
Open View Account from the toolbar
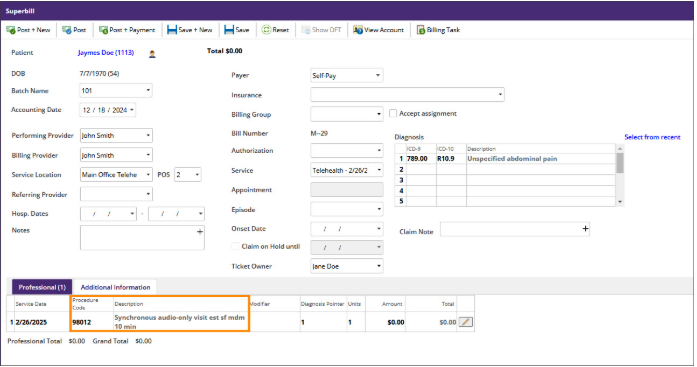tap(379, 30)
